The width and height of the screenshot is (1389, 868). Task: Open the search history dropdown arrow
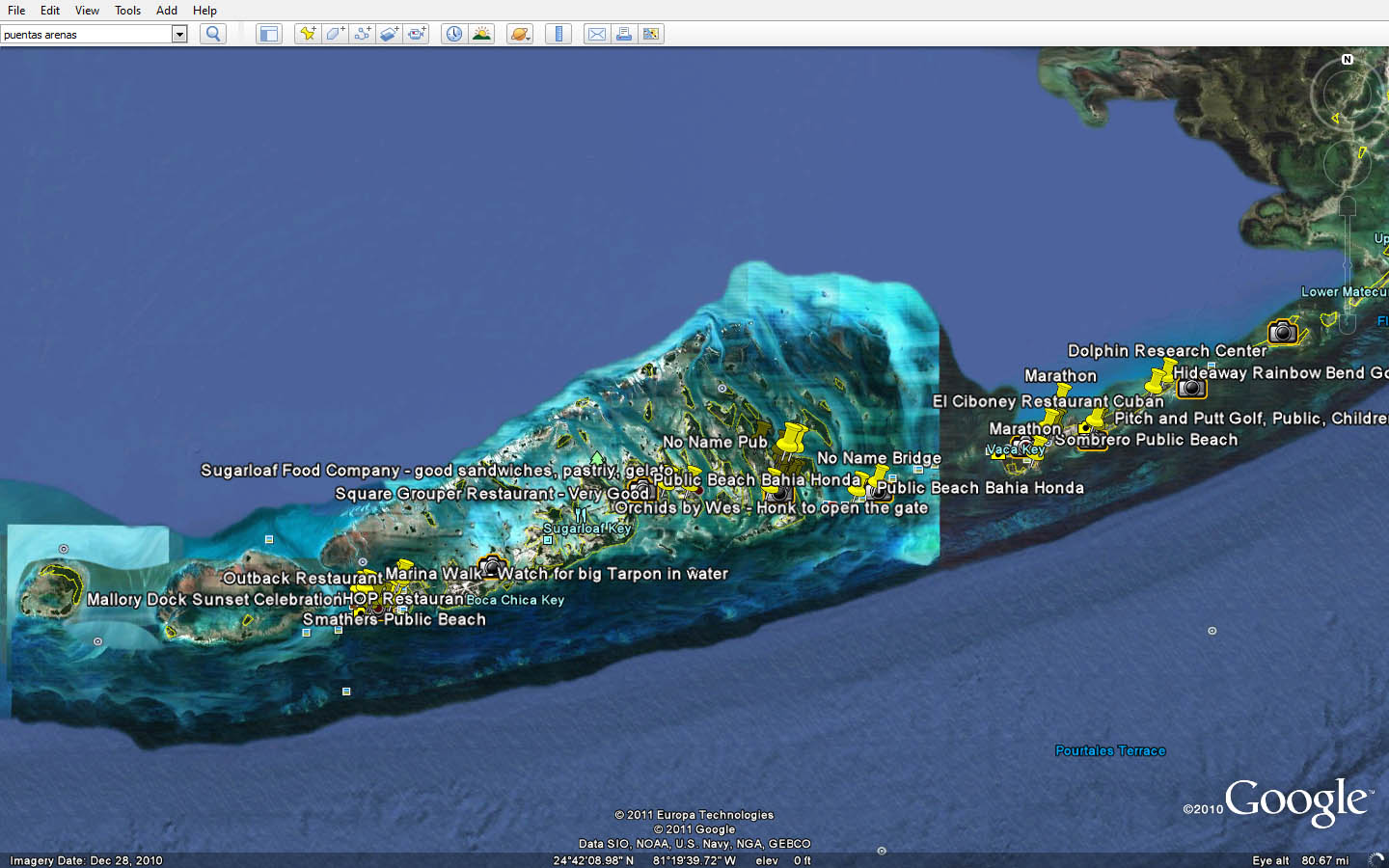[x=179, y=34]
